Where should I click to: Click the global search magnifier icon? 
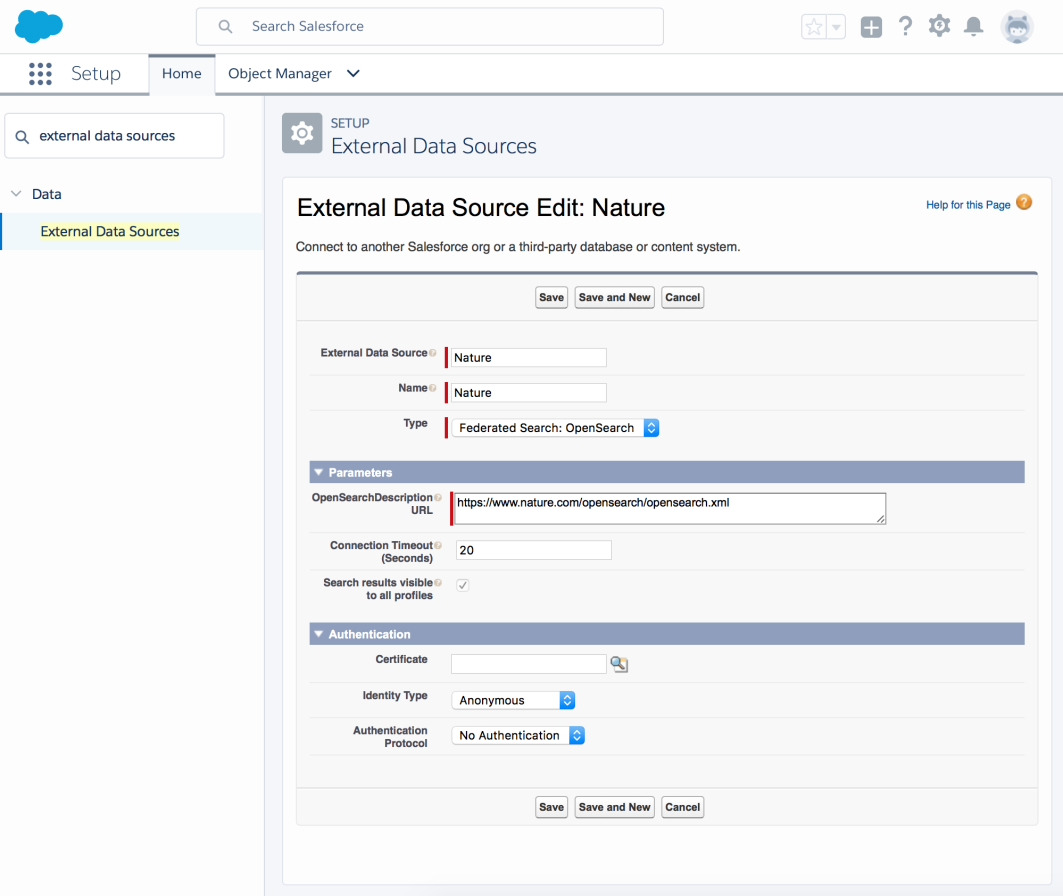tap(225, 27)
